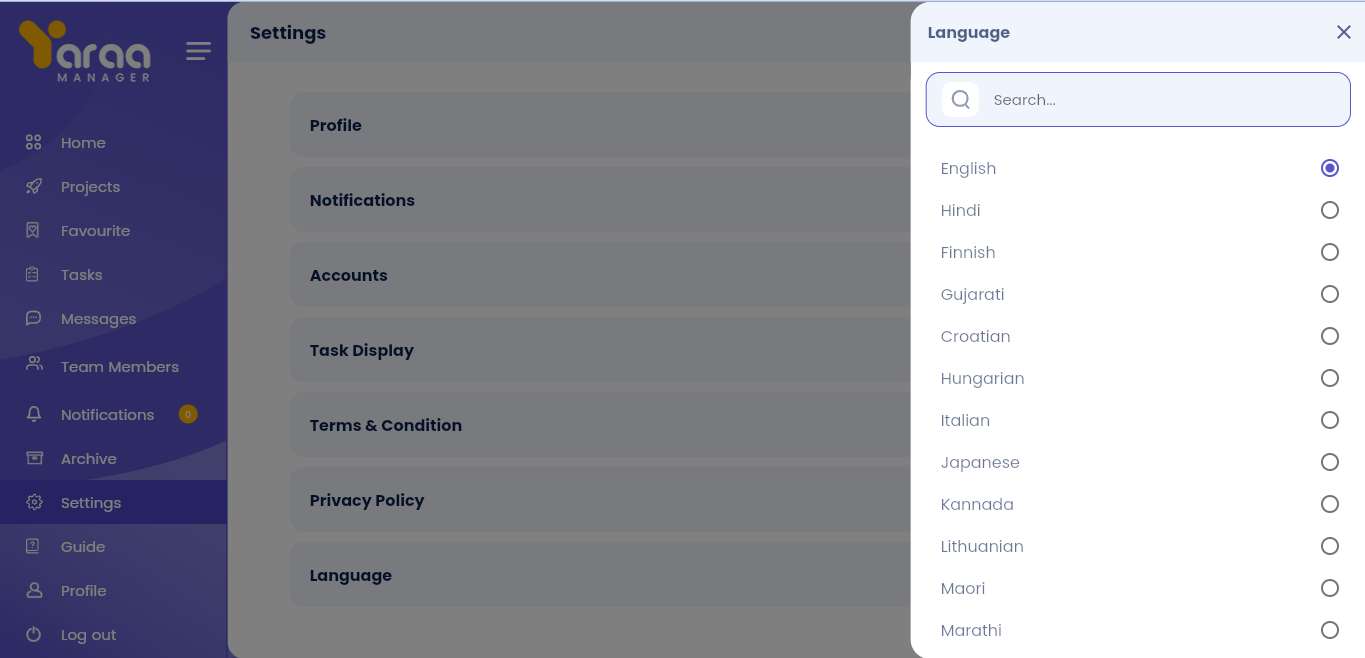Image resolution: width=1365 pixels, height=658 pixels.
Task: Select the Japanese language radio button
Action: [1329, 462]
